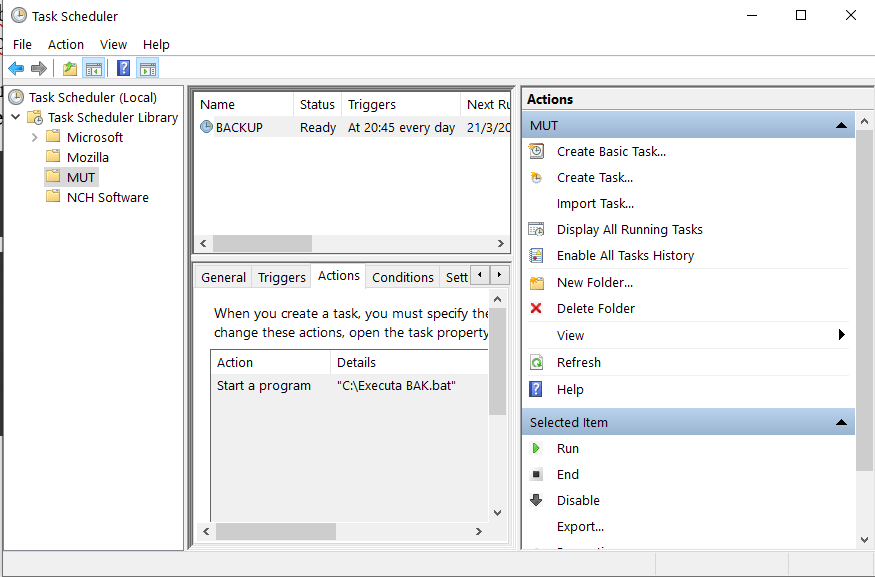Switch to the Conditions tab

(402, 277)
